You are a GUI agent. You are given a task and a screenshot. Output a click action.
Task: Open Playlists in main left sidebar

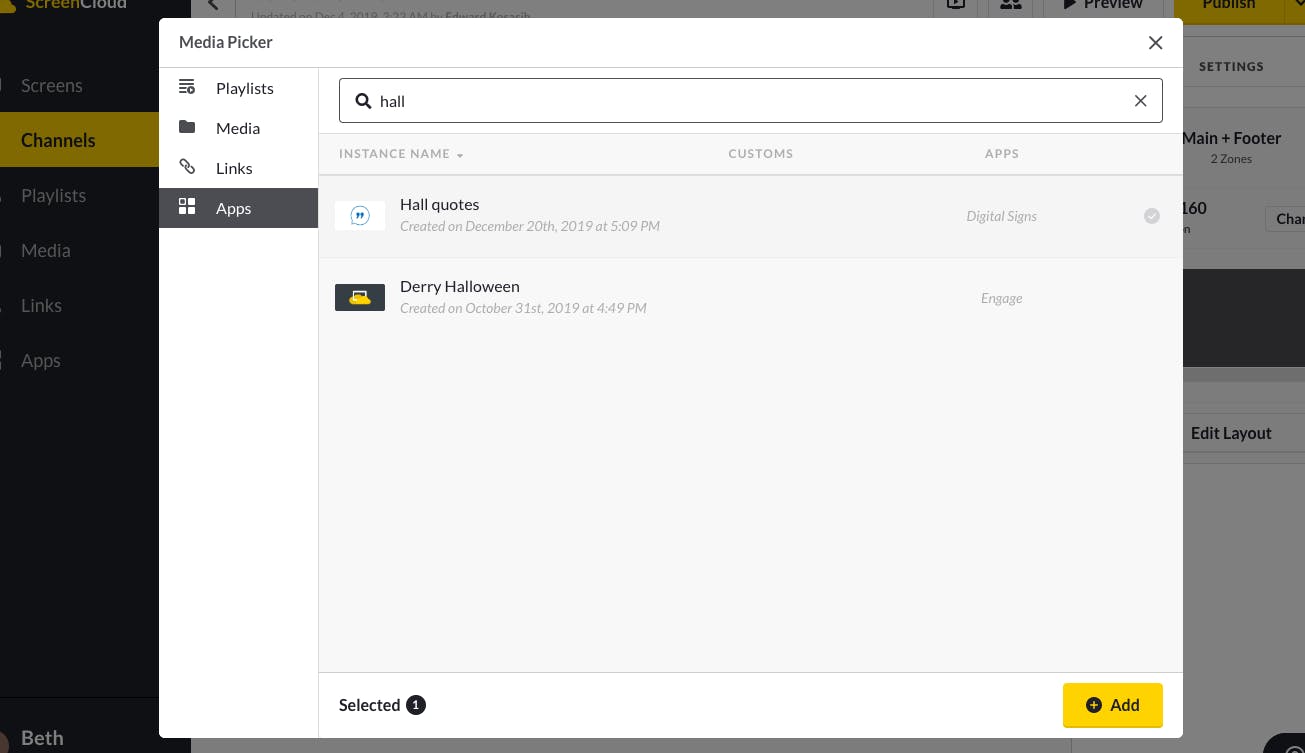tap(54, 196)
